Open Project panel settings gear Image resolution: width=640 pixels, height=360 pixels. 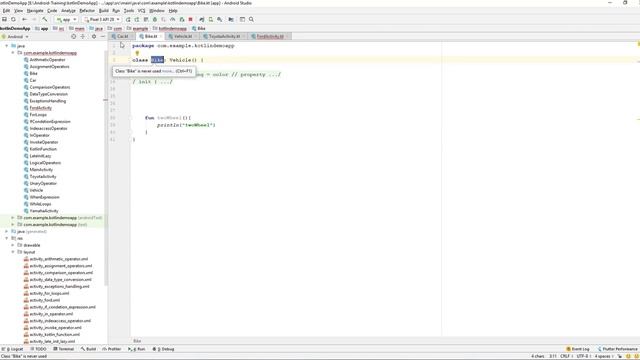click(94, 36)
